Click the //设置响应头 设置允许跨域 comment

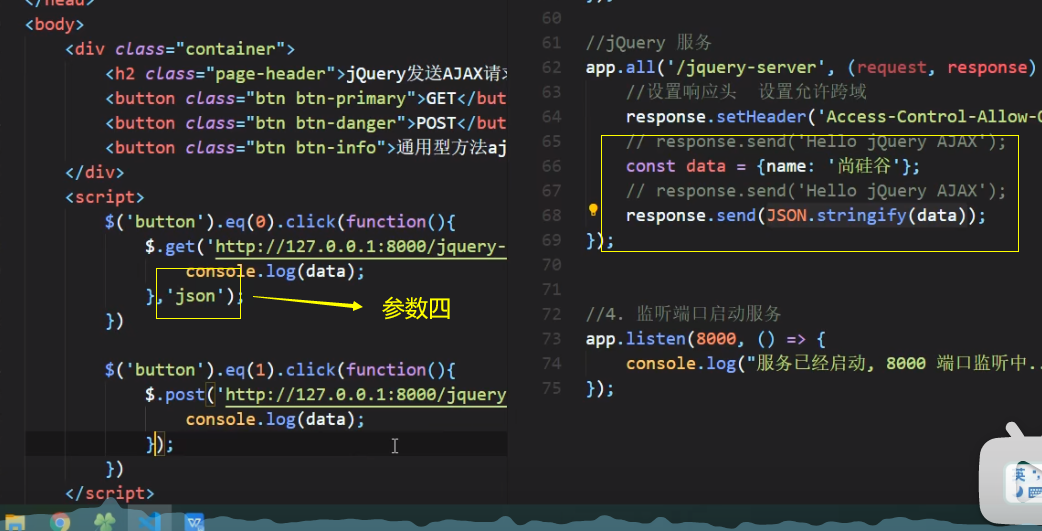tap(746, 92)
